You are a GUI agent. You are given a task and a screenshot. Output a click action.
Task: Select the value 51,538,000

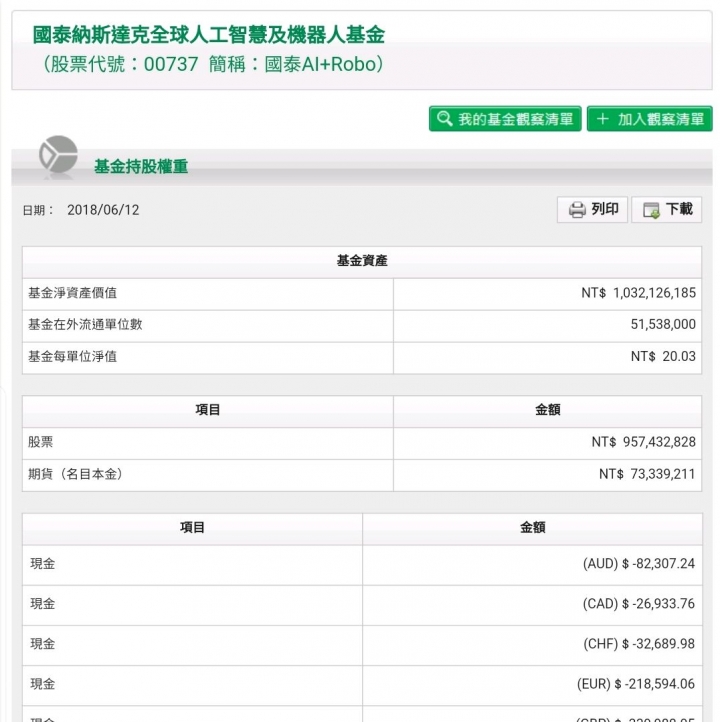[663, 325]
